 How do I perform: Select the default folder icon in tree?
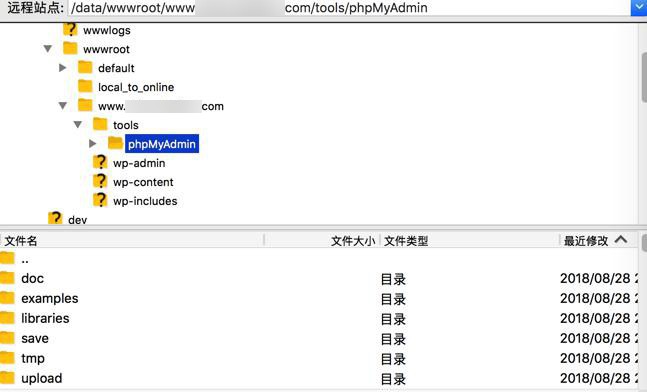click(x=85, y=67)
